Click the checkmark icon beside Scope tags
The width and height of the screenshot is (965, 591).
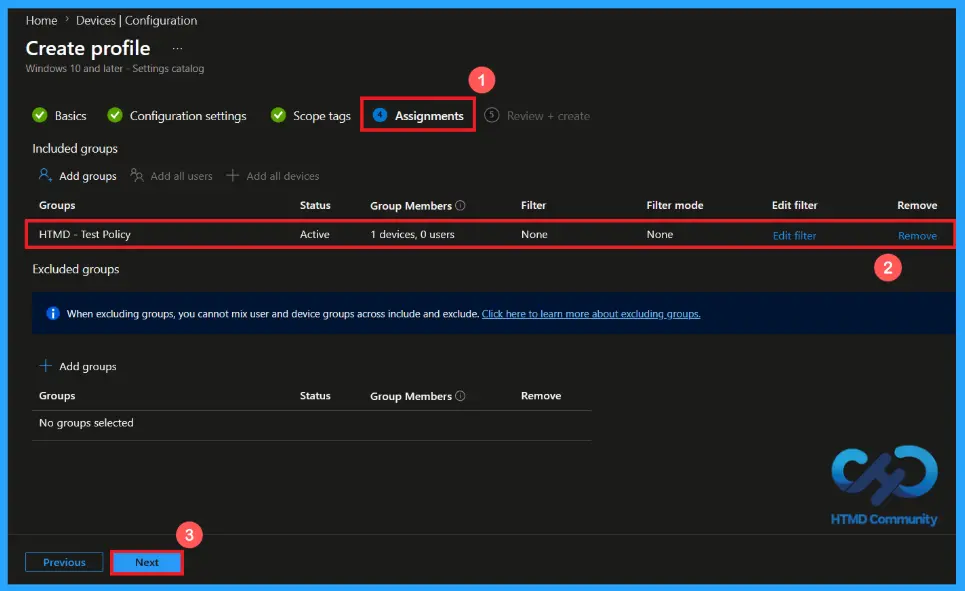278,115
